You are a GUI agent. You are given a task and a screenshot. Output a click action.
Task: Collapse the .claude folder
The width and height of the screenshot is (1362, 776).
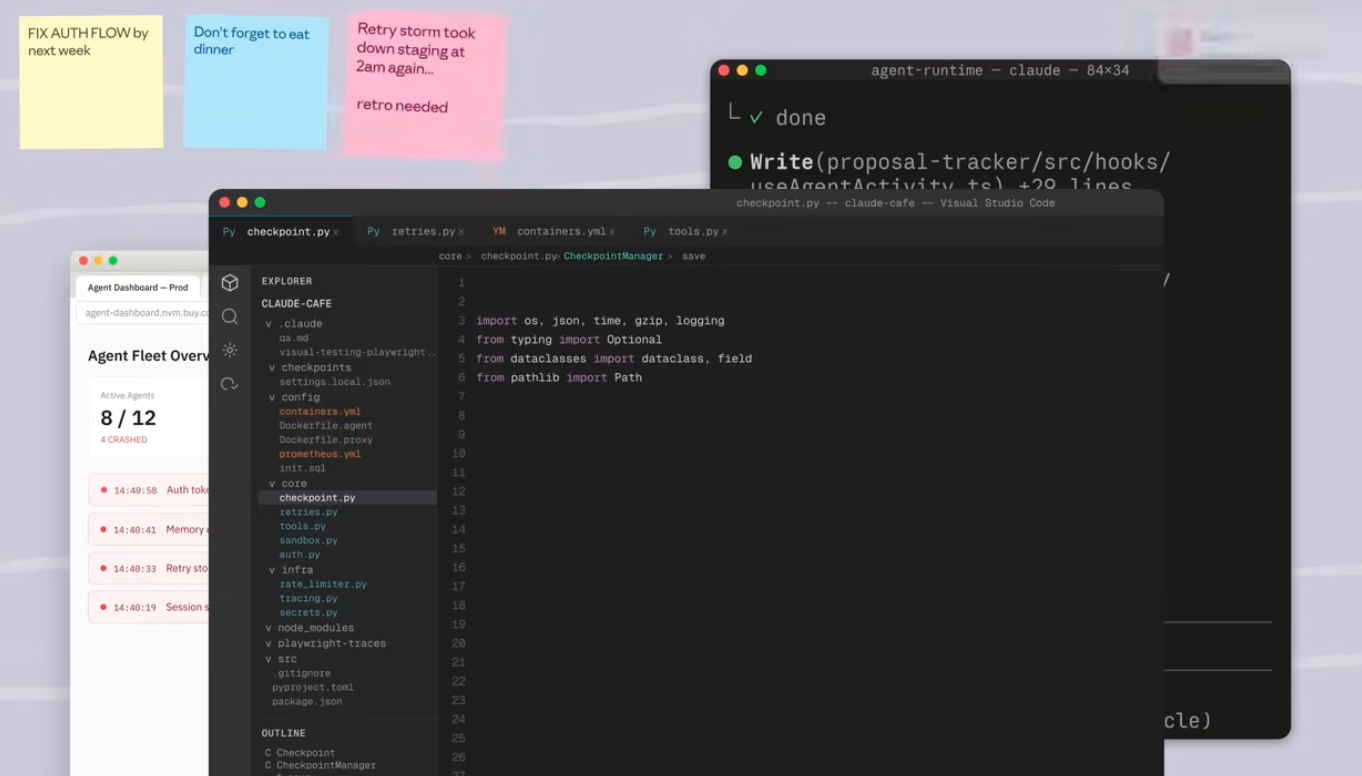[x=293, y=324]
